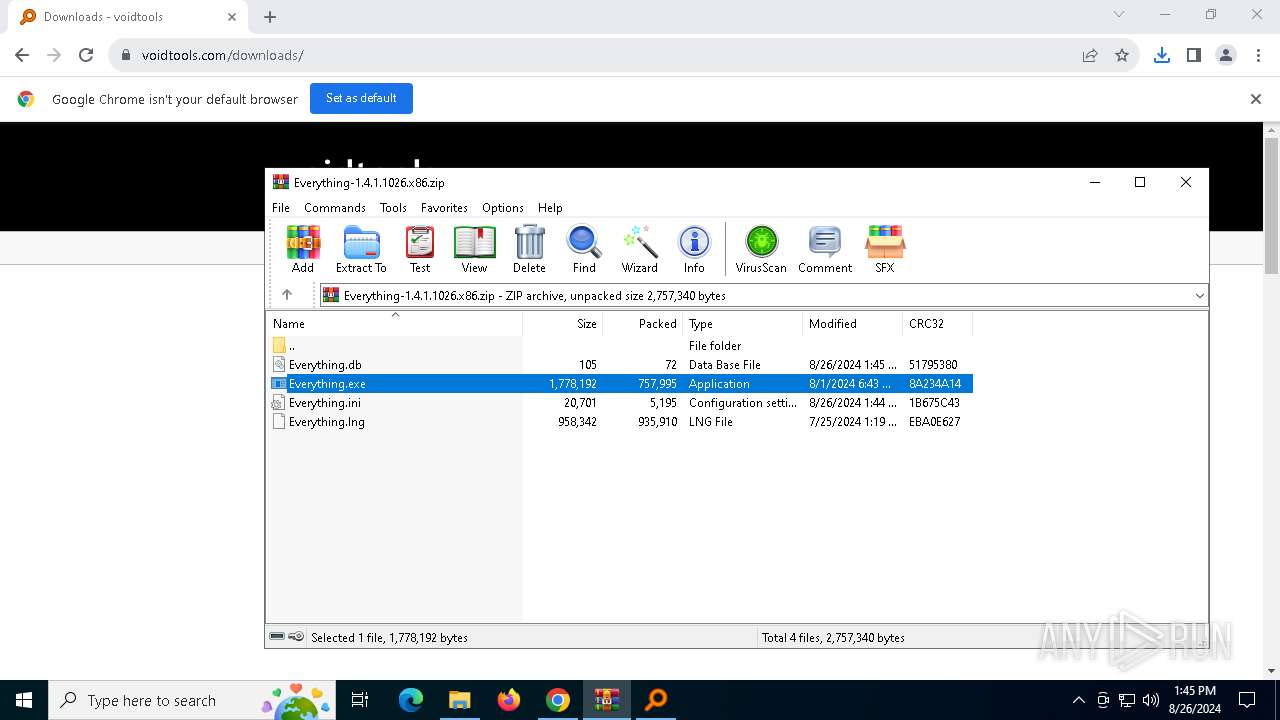Viewport: 1280px width, 720px height.
Task: Start VirusScan on the archive
Action: (x=761, y=249)
